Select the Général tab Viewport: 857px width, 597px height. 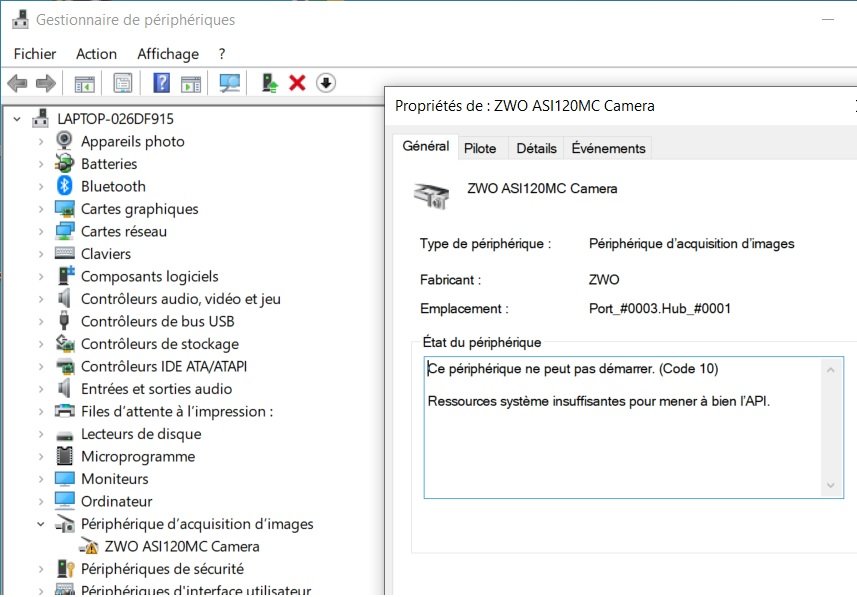(x=426, y=147)
